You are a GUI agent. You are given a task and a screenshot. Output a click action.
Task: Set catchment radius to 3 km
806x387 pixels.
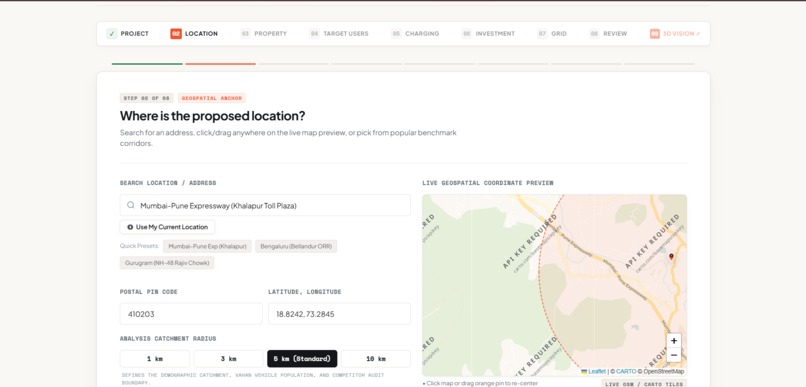click(228, 359)
